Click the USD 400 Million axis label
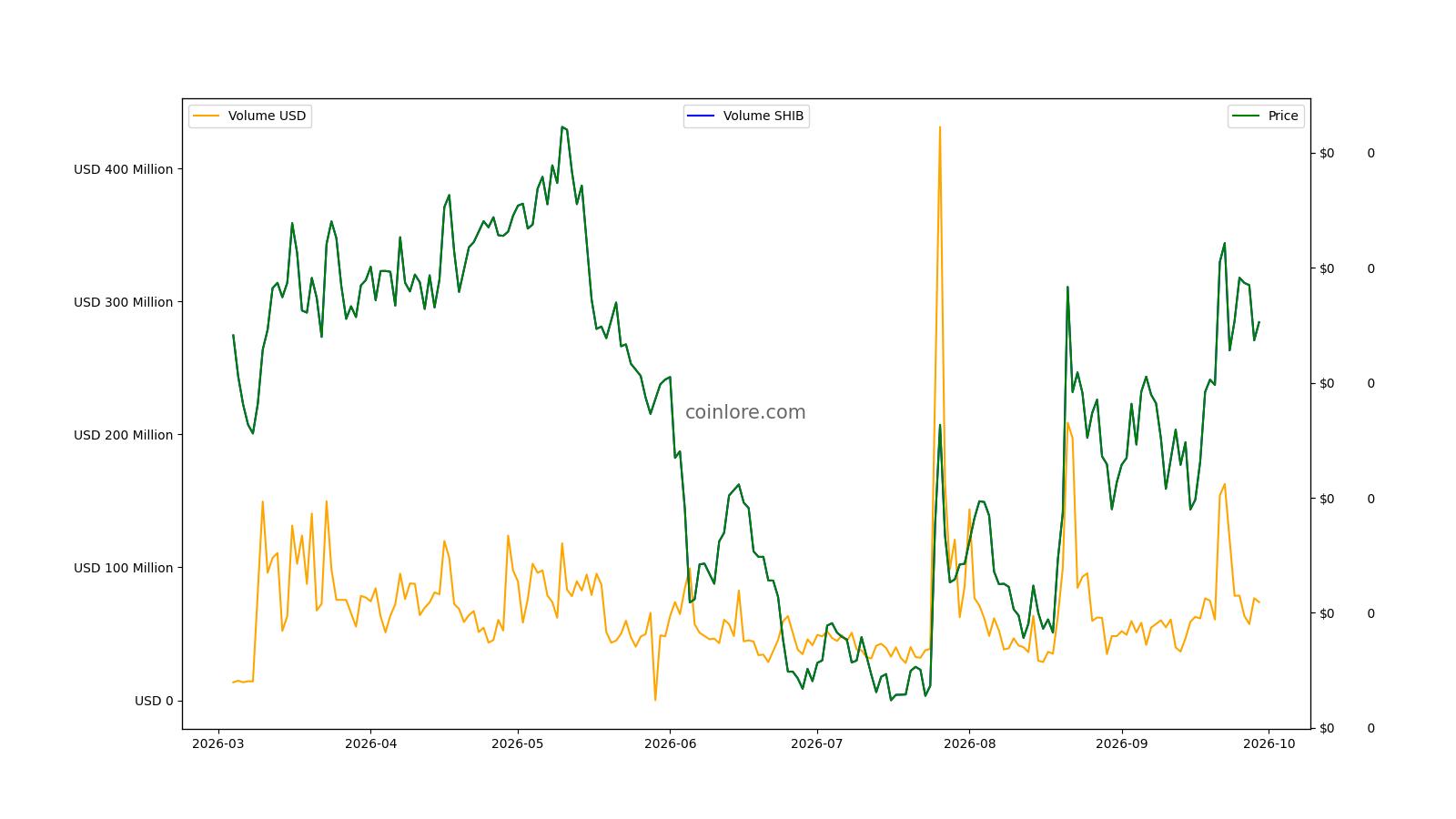 [x=123, y=169]
